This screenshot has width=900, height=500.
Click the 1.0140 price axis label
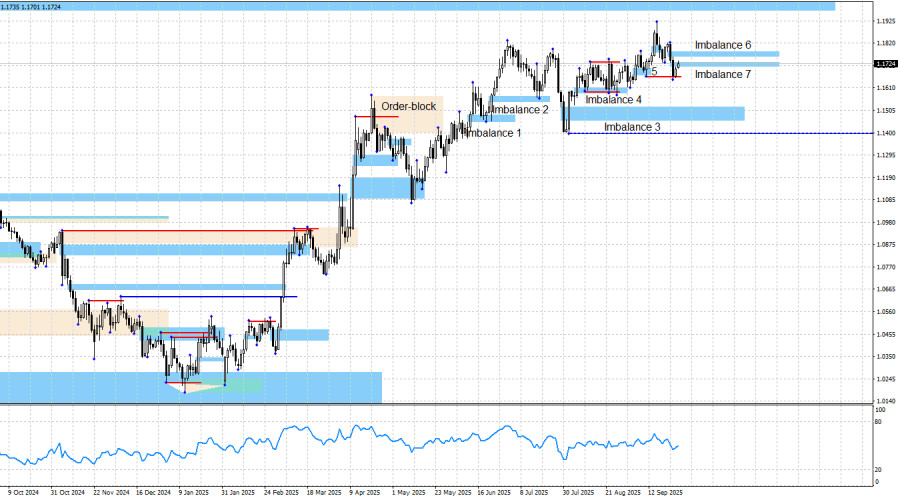coord(886,401)
